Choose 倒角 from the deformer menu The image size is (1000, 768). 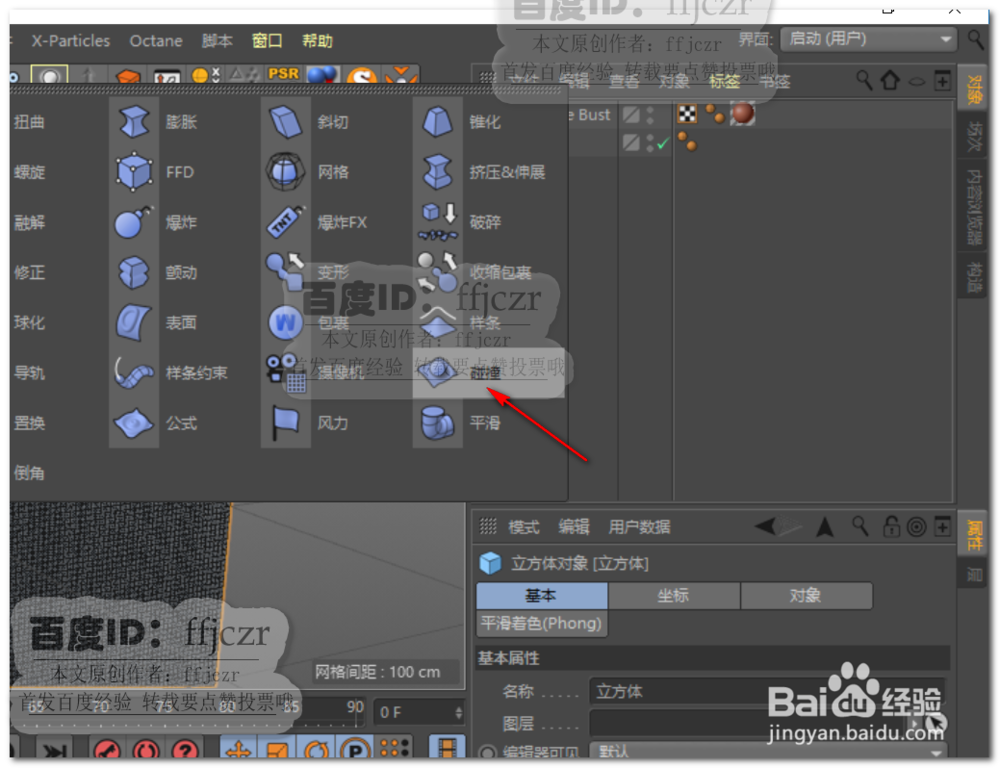point(30,473)
